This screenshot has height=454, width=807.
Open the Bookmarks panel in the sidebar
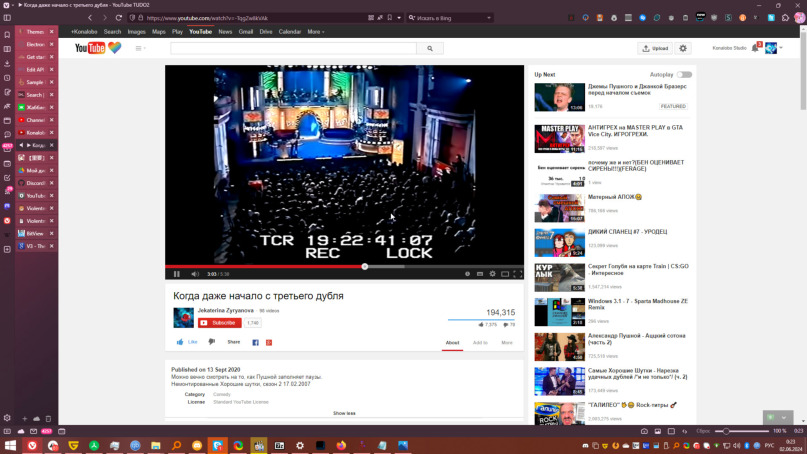point(7,35)
